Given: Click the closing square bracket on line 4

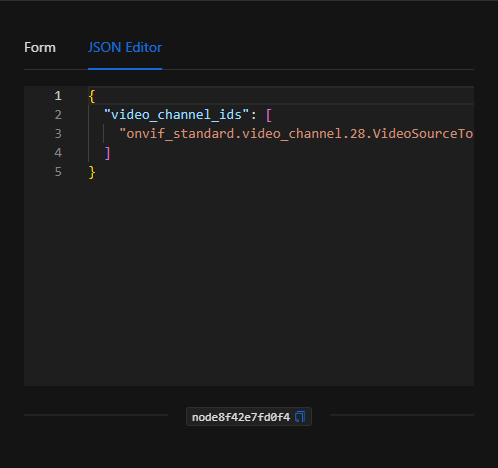Looking at the screenshot, I should (107, 153).
